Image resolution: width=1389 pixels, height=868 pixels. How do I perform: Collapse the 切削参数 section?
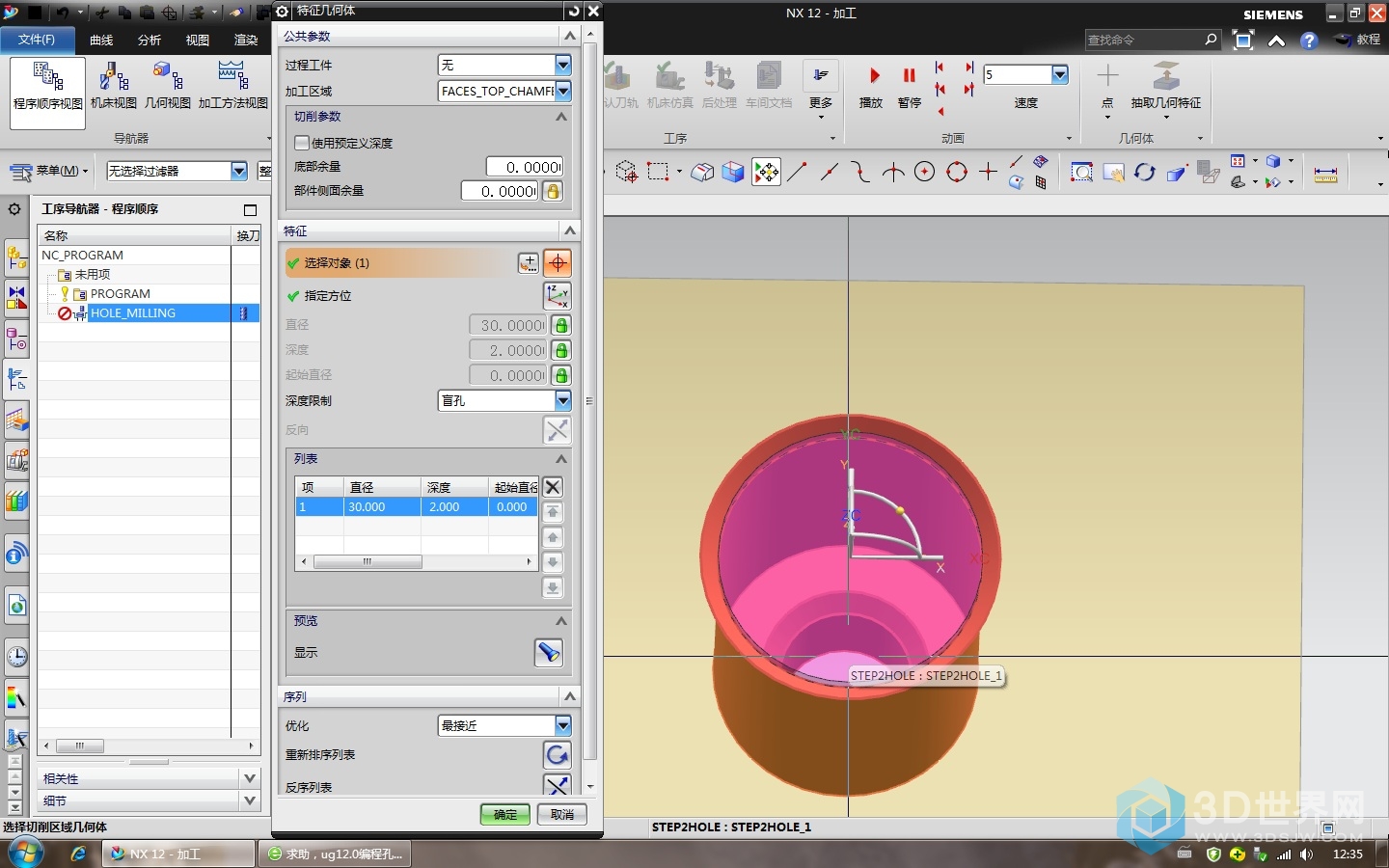560,116
